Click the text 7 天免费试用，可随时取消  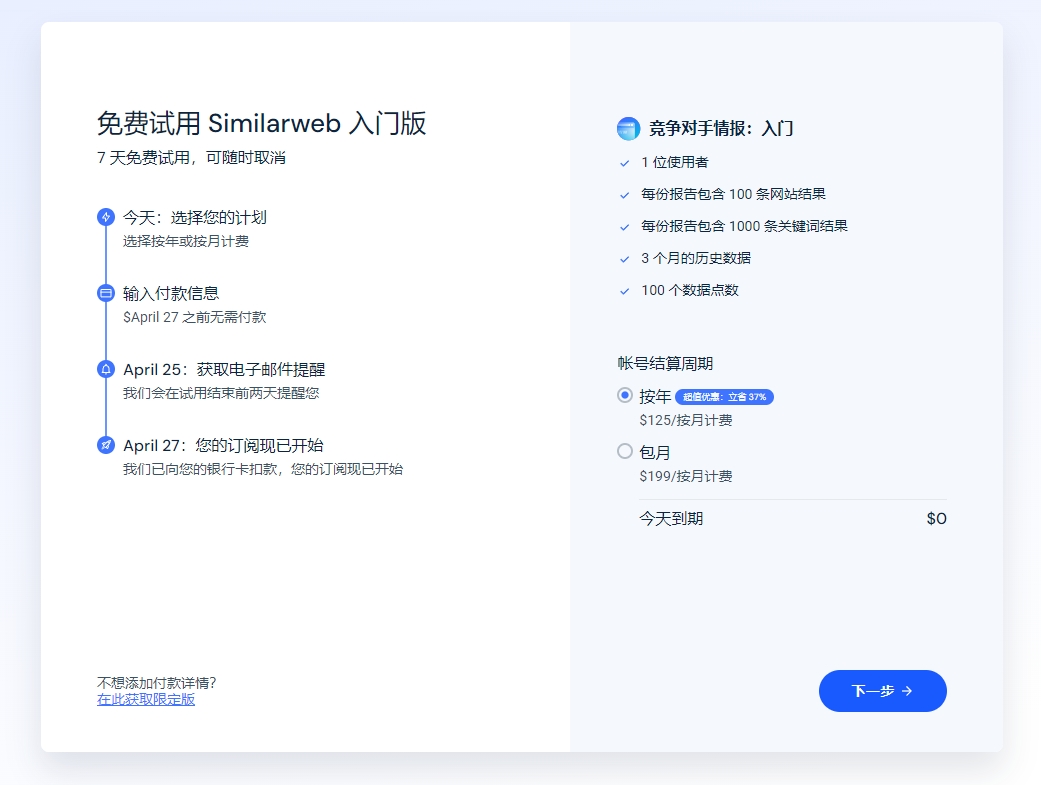pos(191,157)
